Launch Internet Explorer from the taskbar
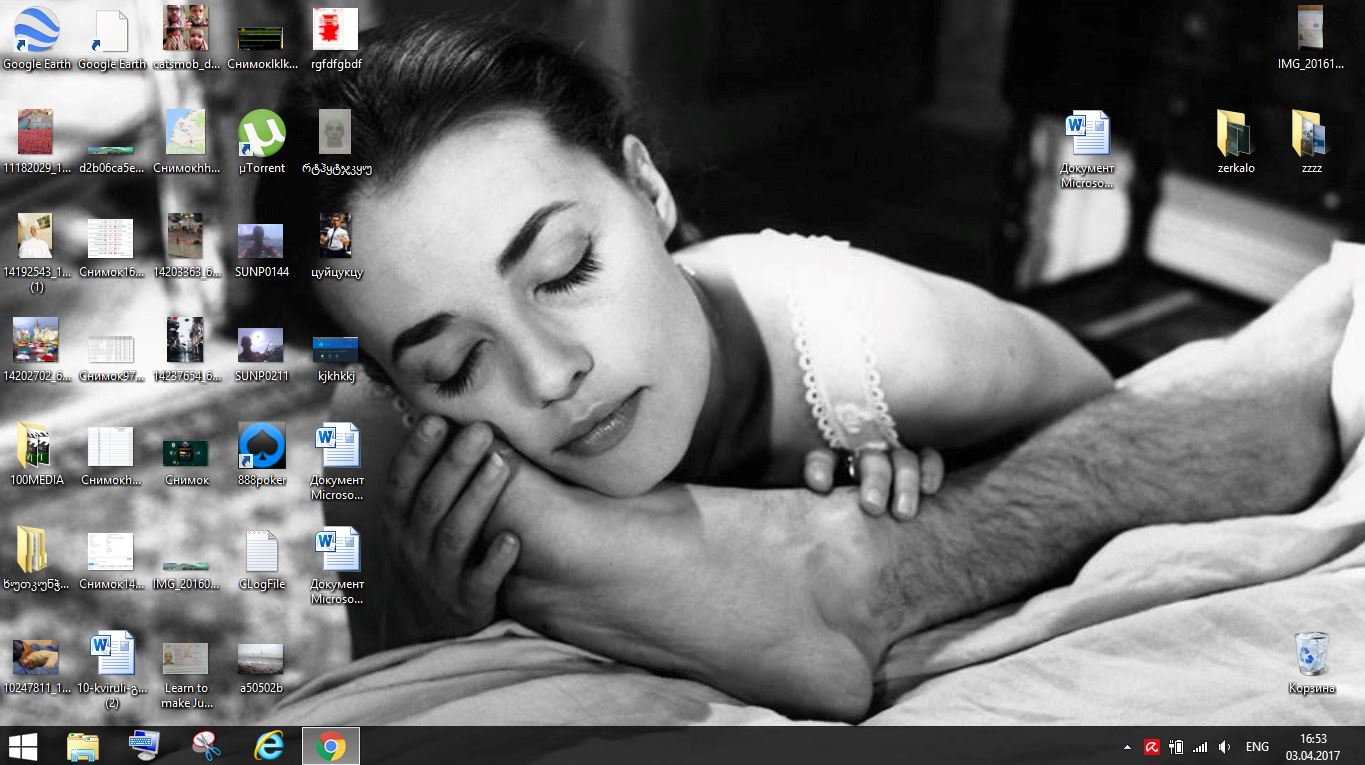The width and height of the screenshot is (1365, 765). (x=269, y=746)
